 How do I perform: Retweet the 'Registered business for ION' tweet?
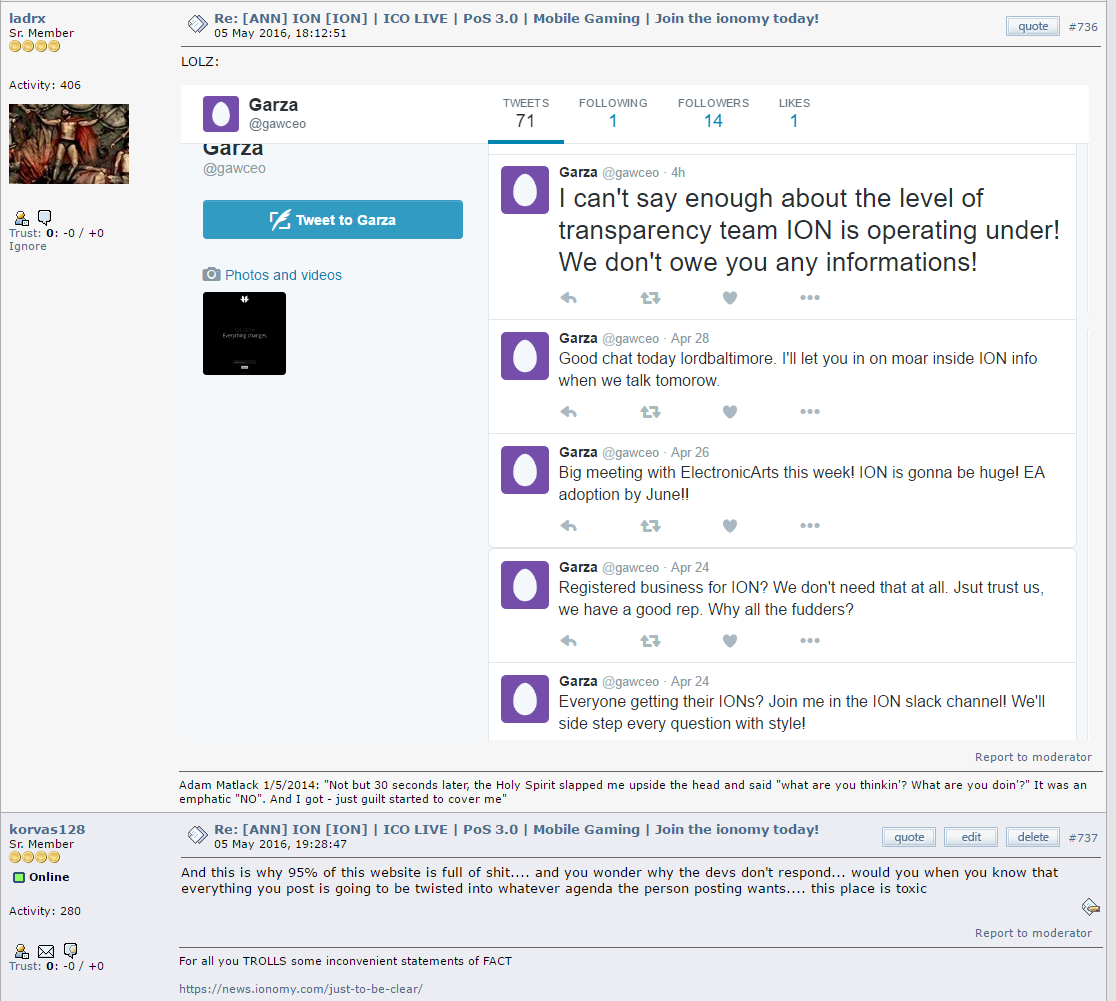coord(651,641)
